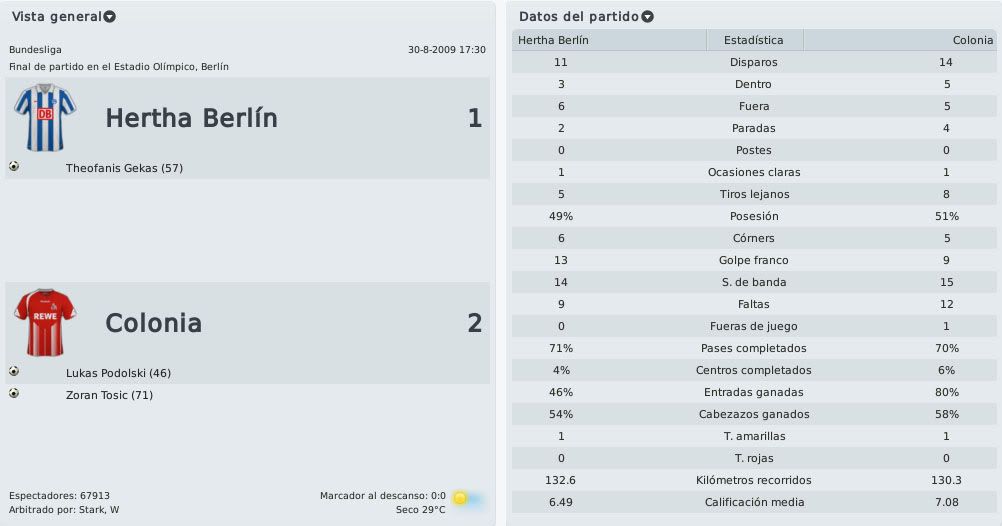
Task: Open Colonia team name link
Action: 153,323
